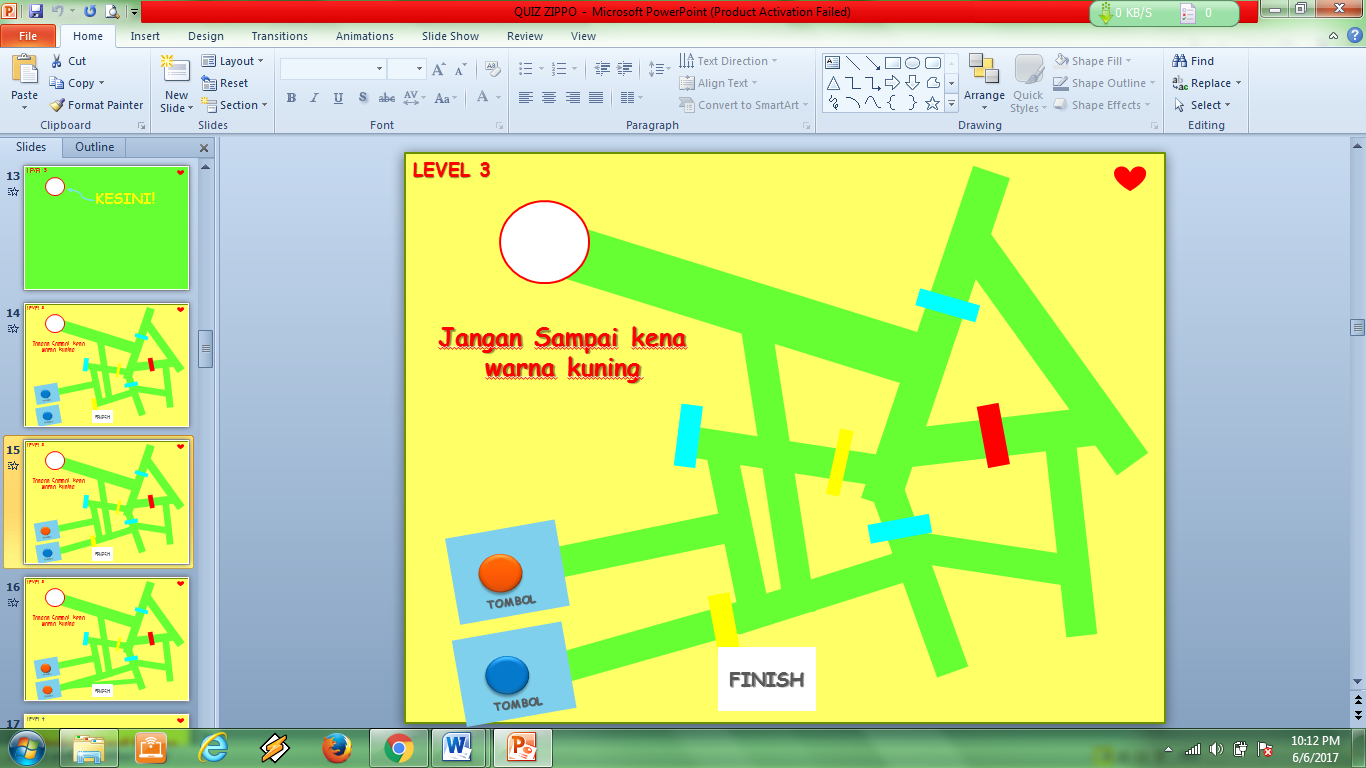Open Firefox from the taskbar

click(337, 748)
